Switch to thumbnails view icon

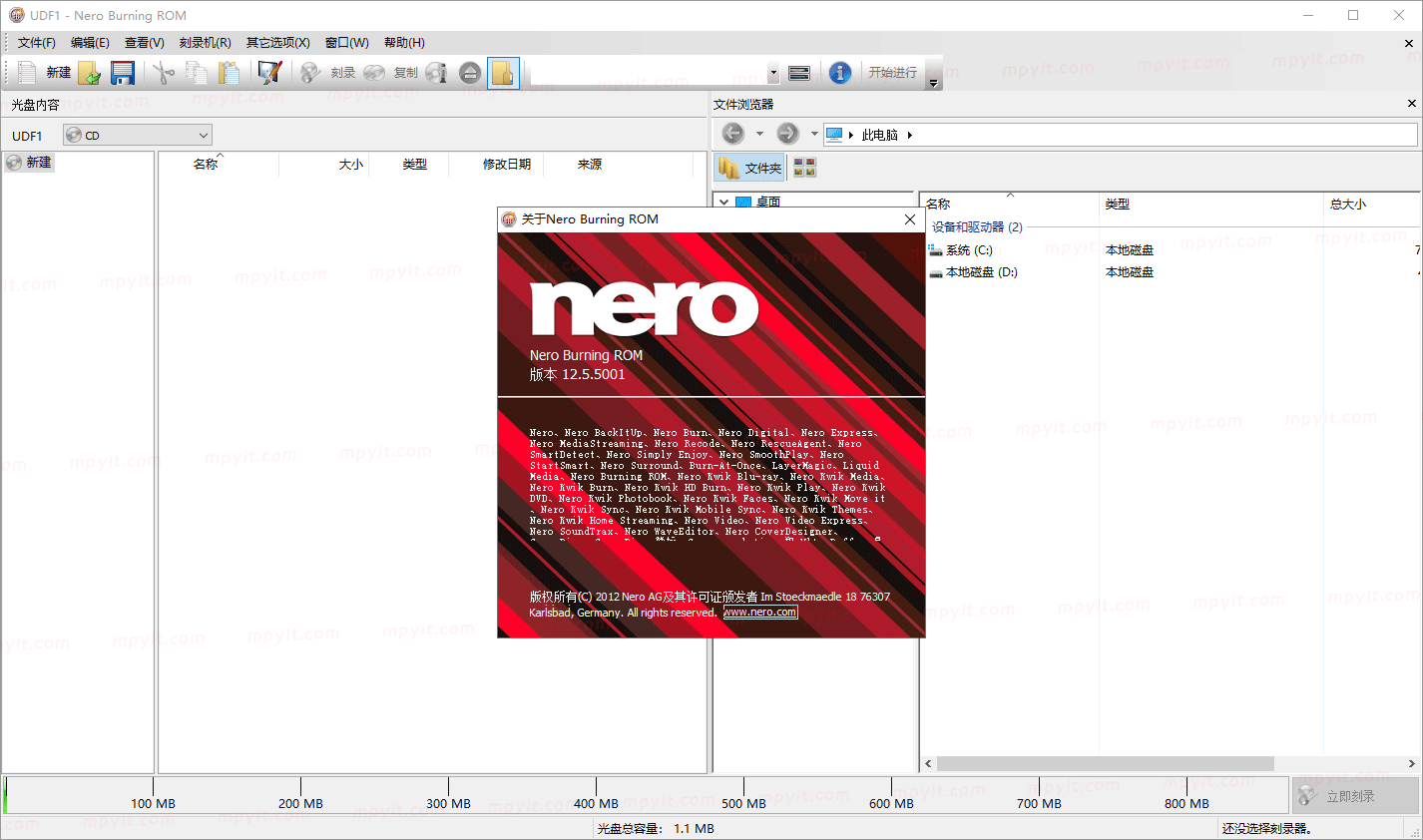tap(804, 168)
